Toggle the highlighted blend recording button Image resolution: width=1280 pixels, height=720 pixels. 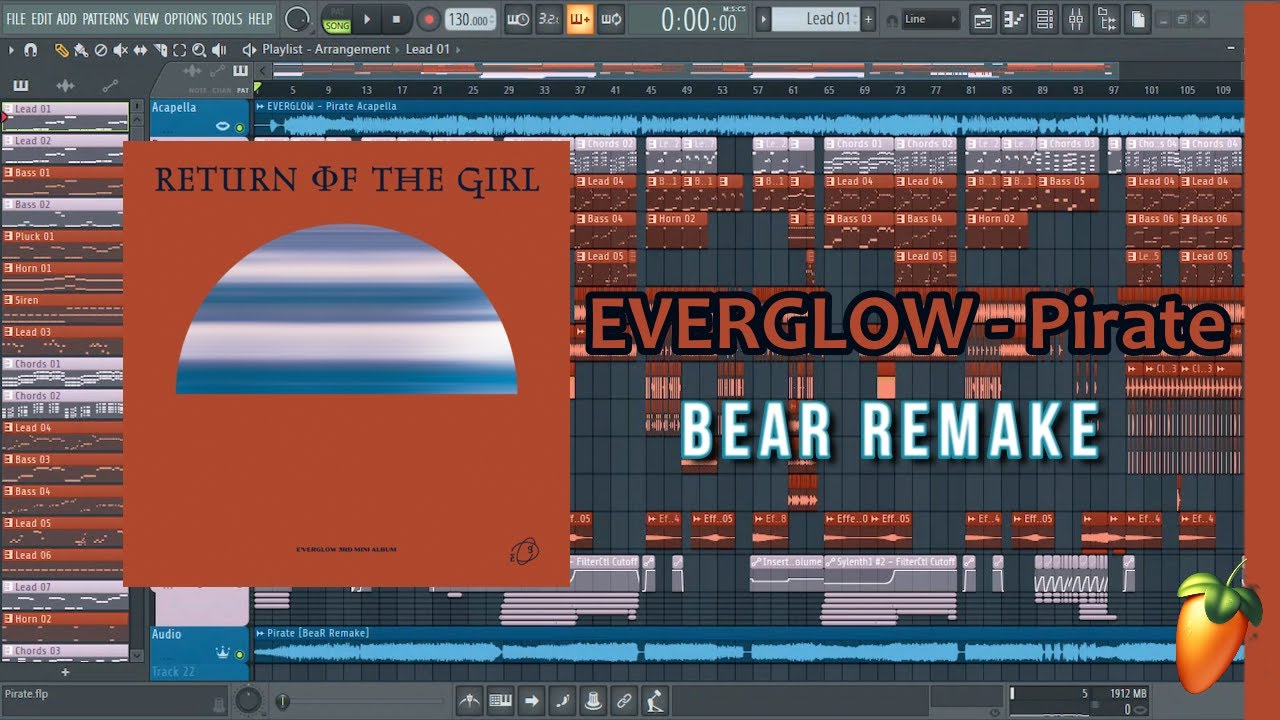point(580,19)
